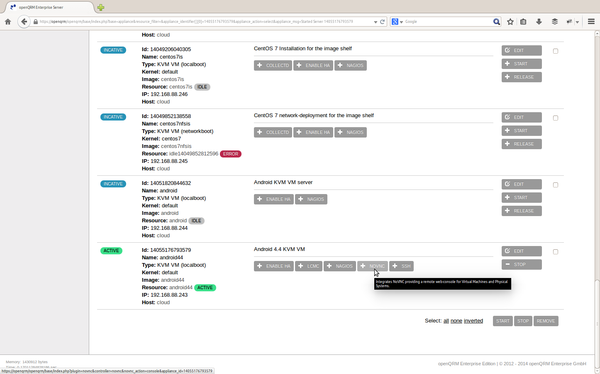Tick the checkbox for the android server
The width and height of the screenshot is (600, 374).
coord(555,185)
